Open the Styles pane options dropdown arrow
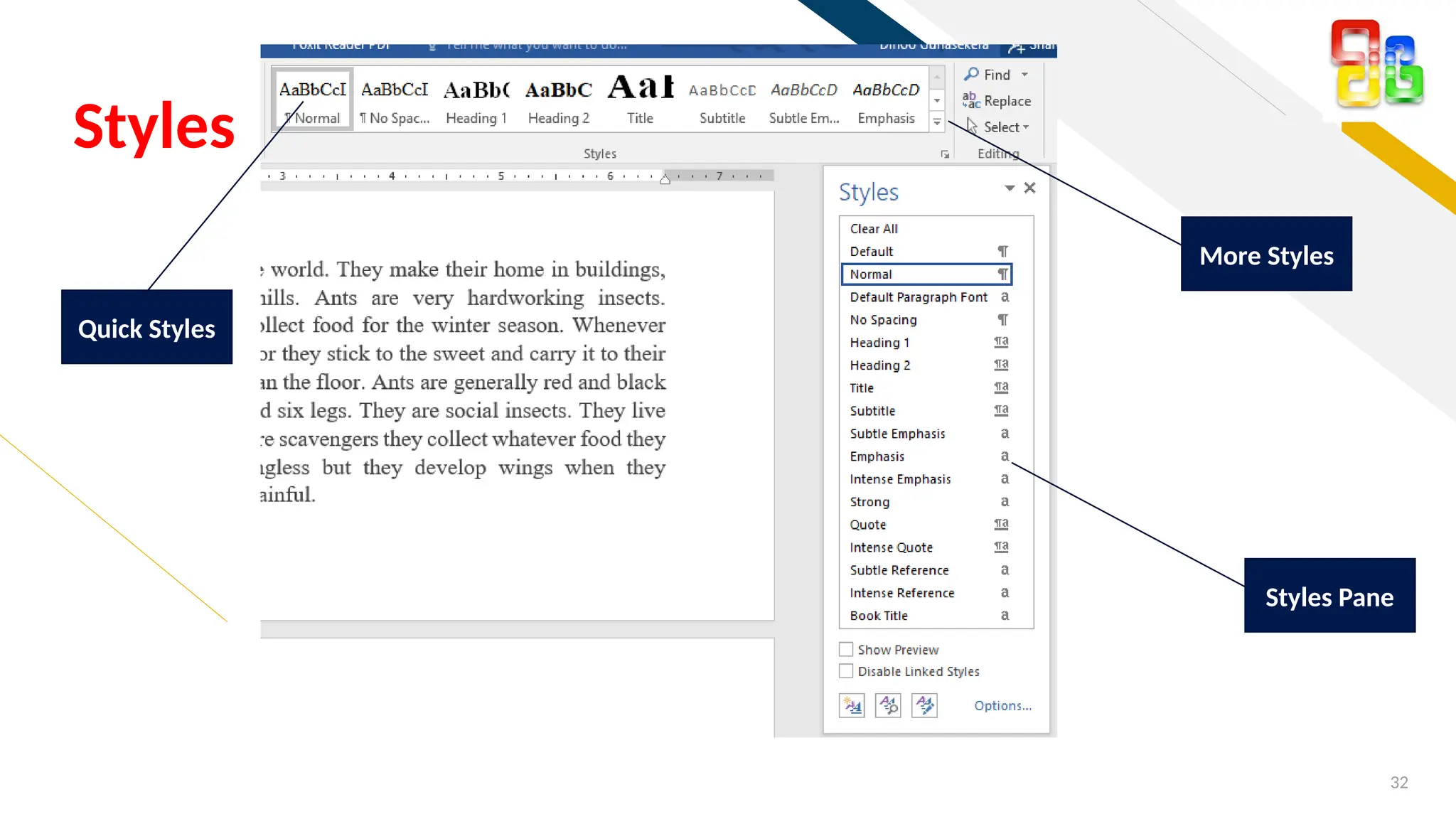The height and width of the screenshot is (819, 1456). (1009, 188)
